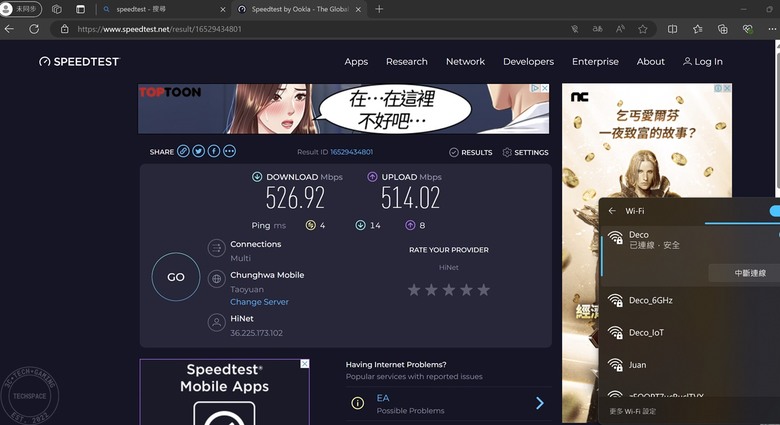Screen dimensions: 780x425
Task: Click the address bar URL
Action: (159, 29)
